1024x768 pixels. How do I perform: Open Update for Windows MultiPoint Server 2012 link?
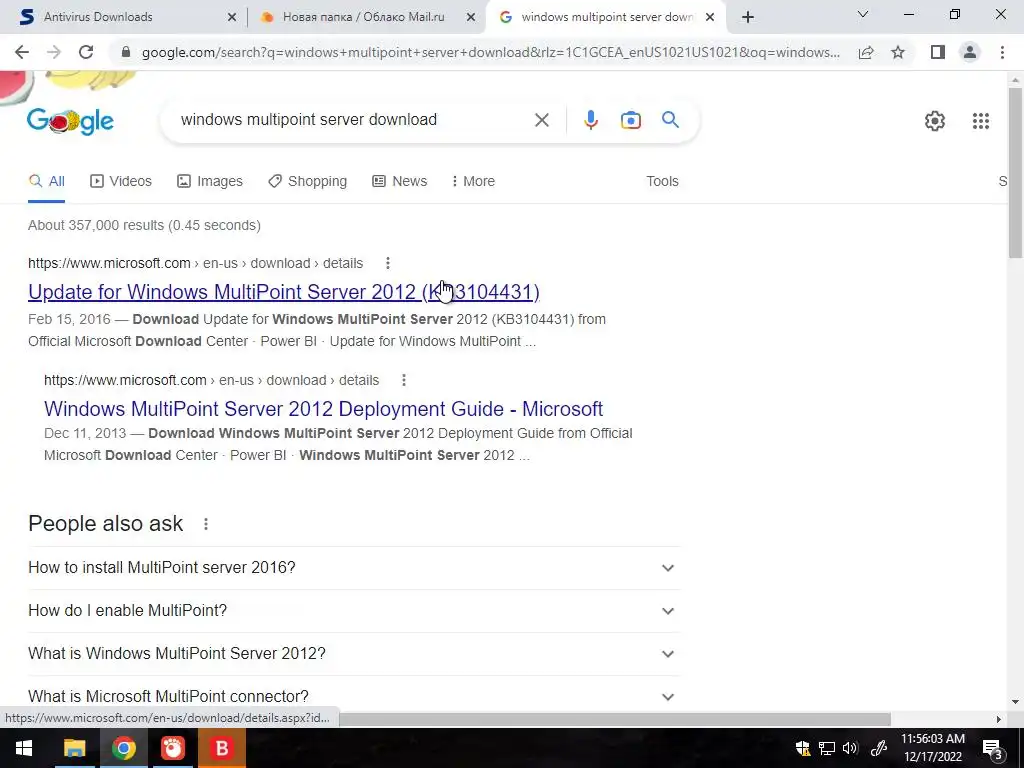click(x=283, y=292)
